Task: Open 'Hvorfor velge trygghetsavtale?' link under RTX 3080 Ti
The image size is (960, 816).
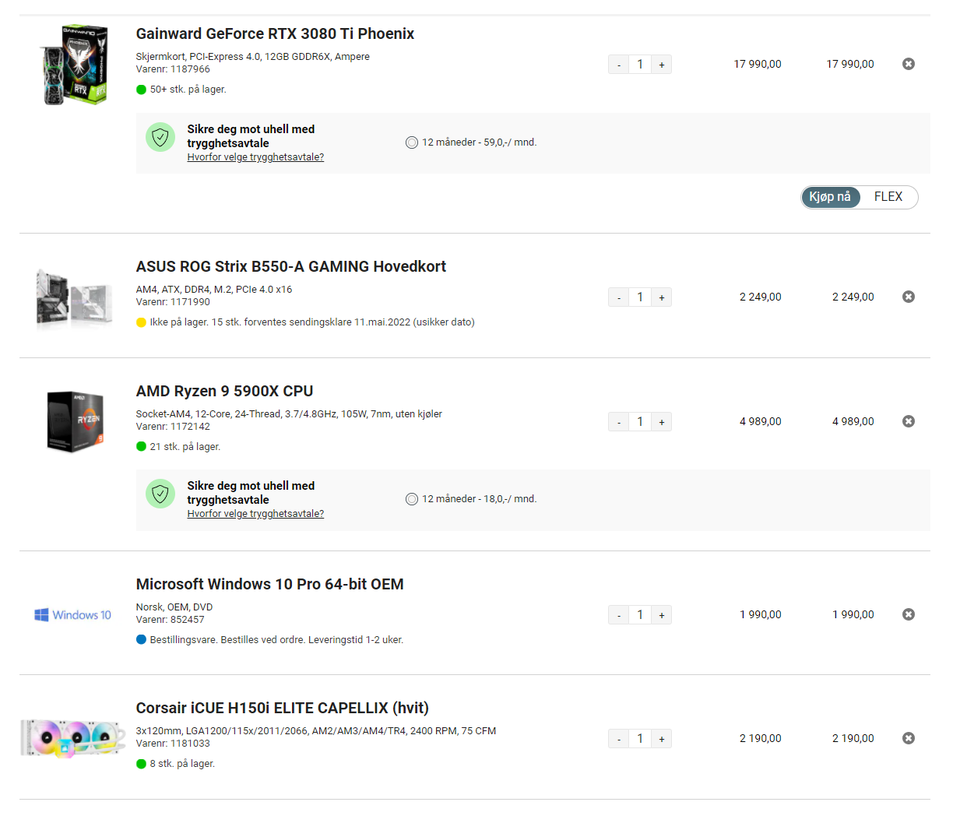Action: point(255,157)
